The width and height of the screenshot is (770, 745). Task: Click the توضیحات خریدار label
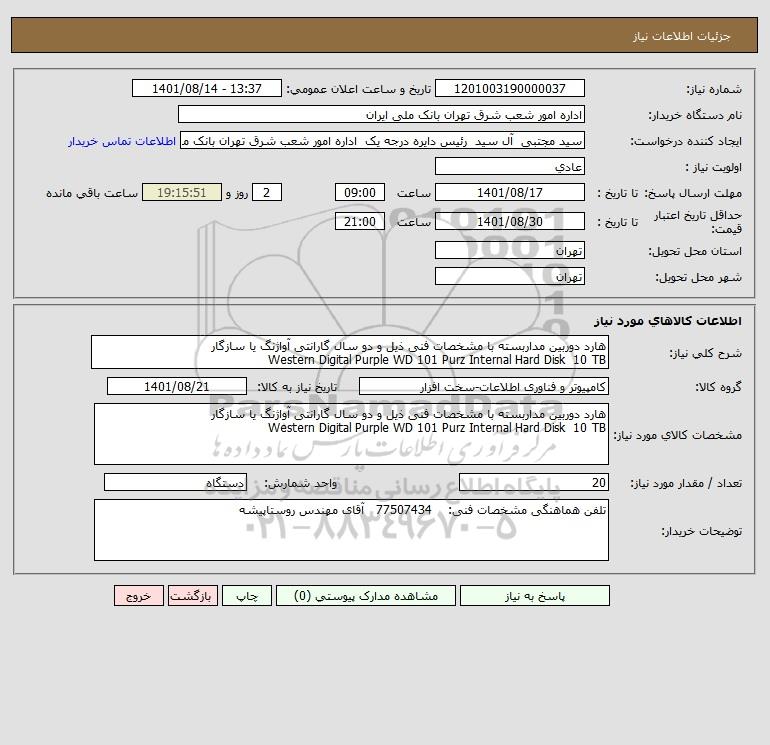click(x=702, y=531)
